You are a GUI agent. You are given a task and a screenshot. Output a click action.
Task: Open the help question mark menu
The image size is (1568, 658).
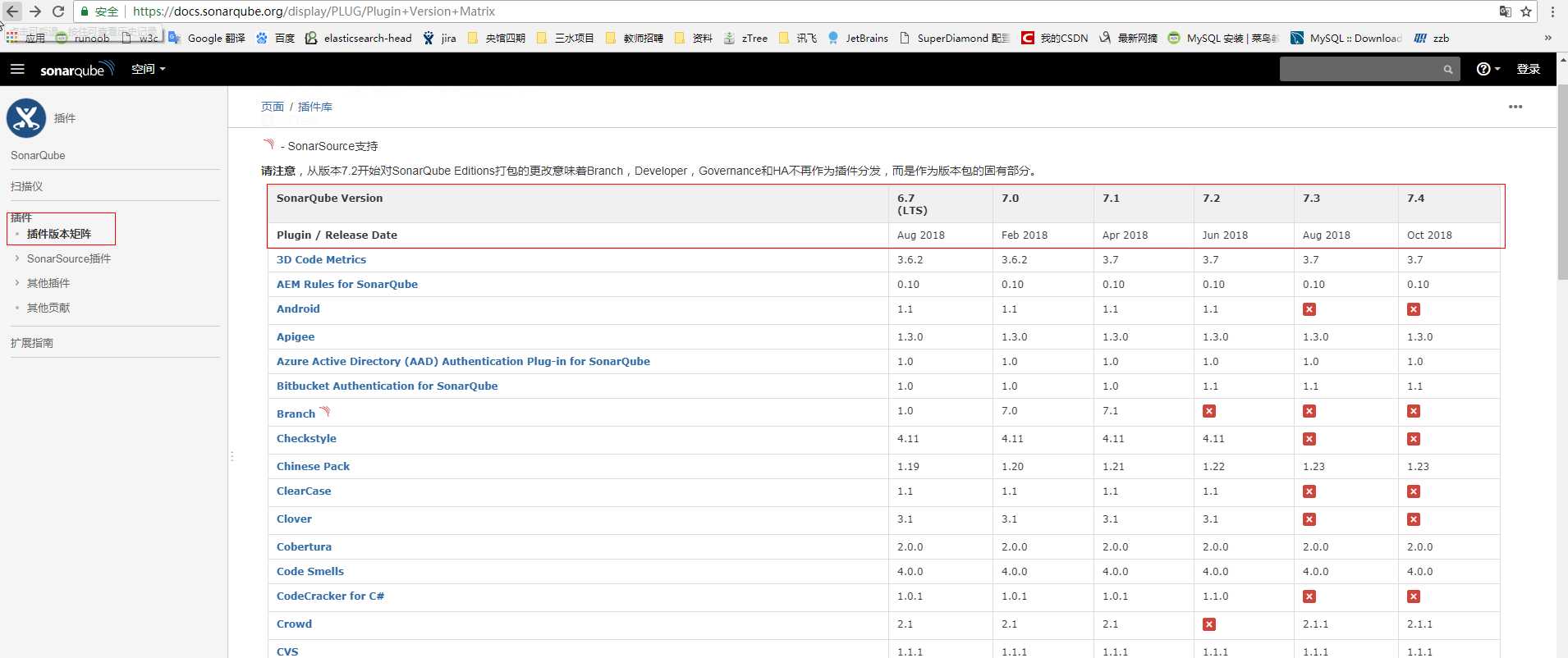coord(1488,69)
